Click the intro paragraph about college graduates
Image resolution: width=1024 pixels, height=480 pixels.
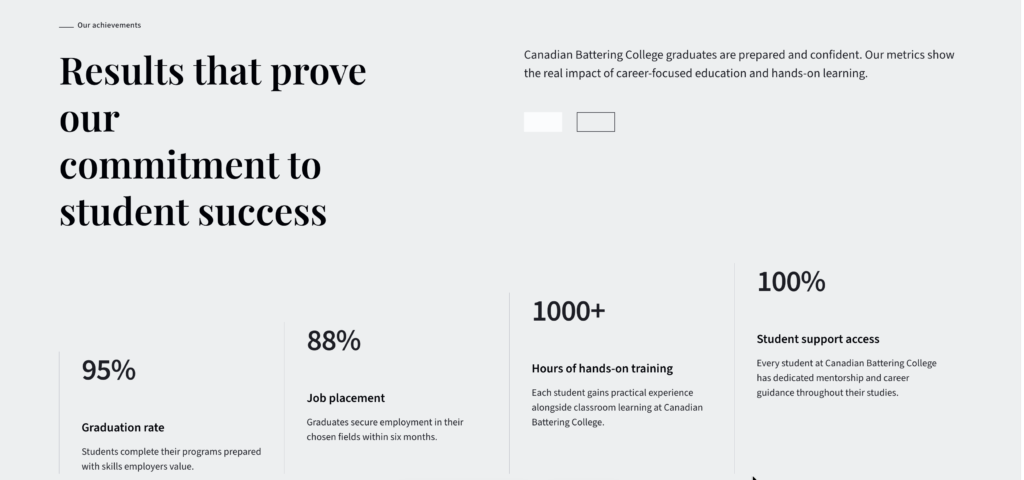746,64
